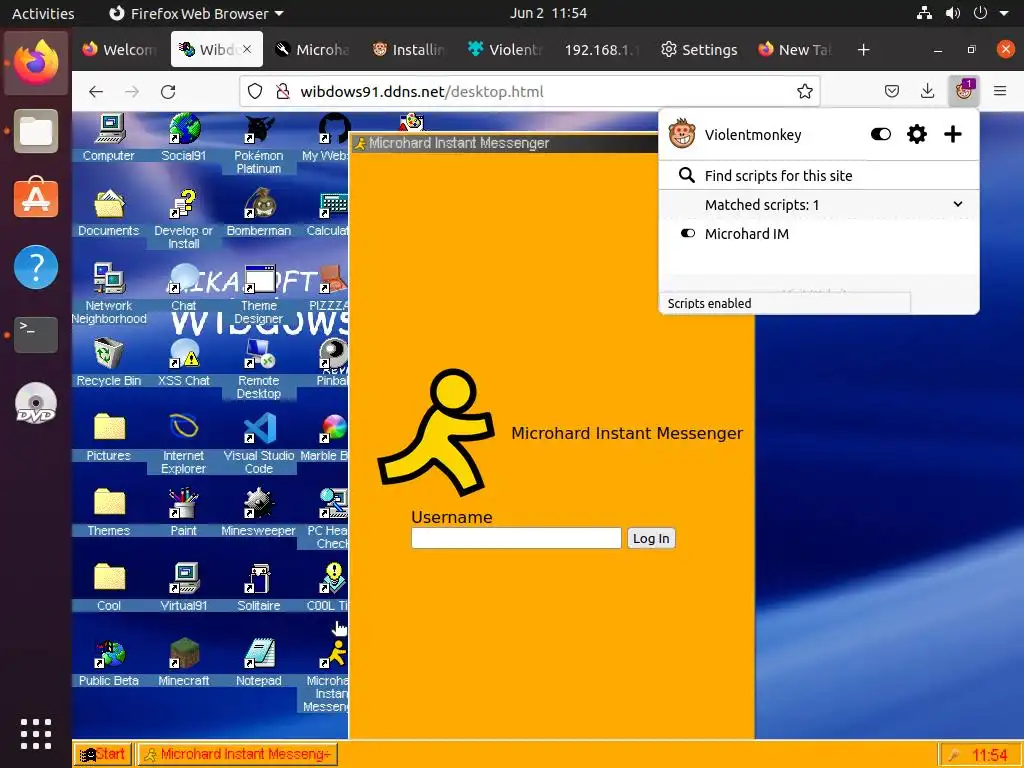
Task: Open the Notepad desktop icon
Action: (x=259, y=663)
